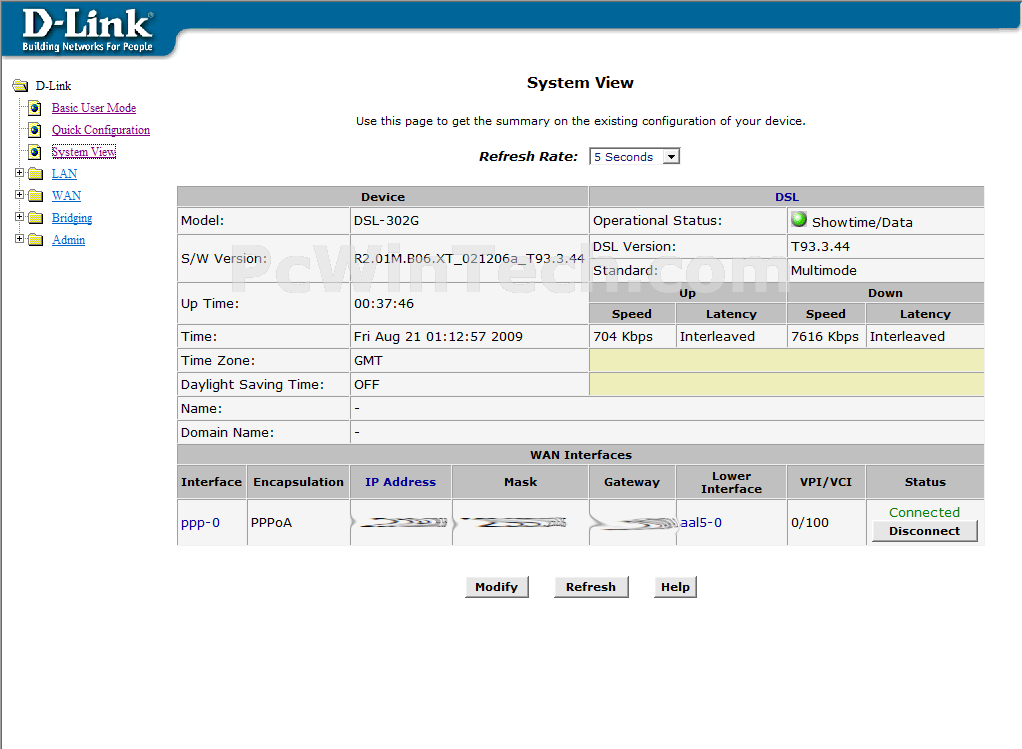Open Quick Configuration link

point(101,130)
